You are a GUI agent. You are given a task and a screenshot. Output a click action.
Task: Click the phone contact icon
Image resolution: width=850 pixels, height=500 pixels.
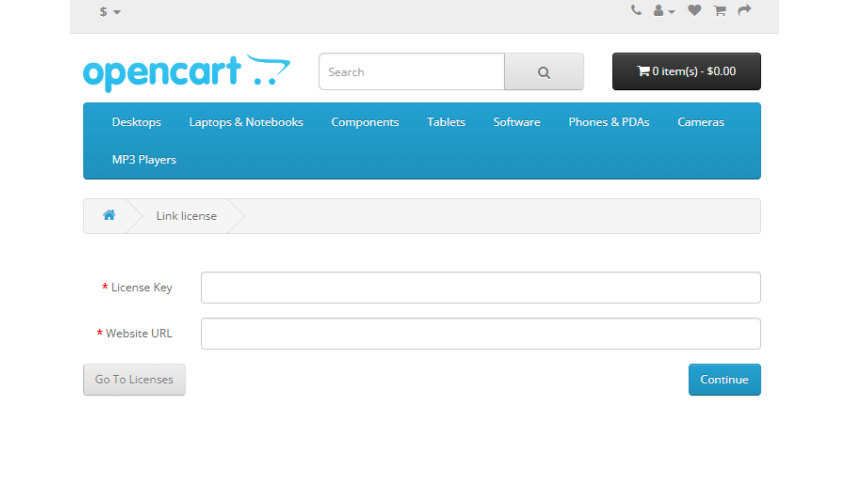[x=636, y=10]
